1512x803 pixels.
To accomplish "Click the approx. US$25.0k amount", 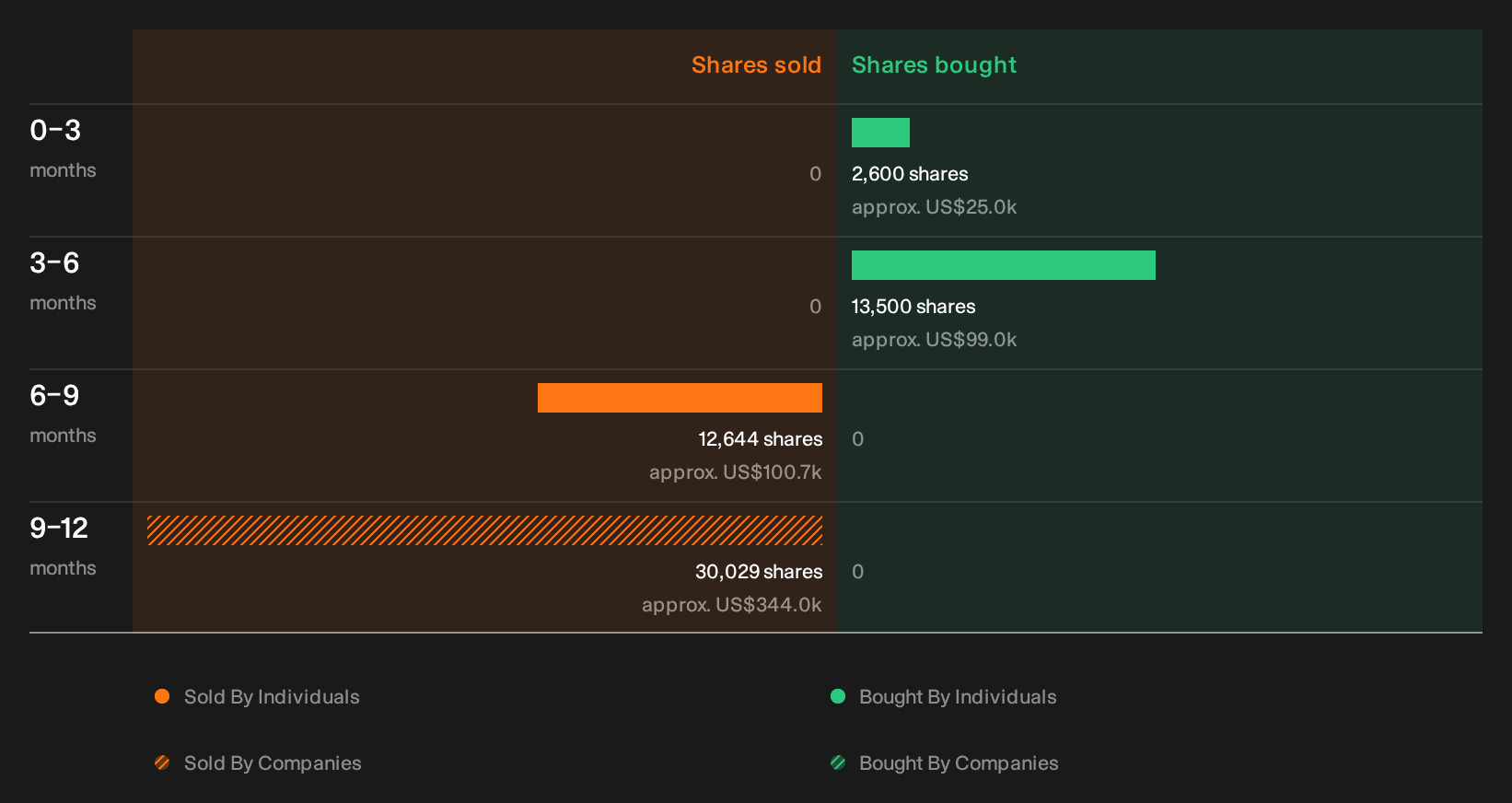I will [x=935, y=207].
